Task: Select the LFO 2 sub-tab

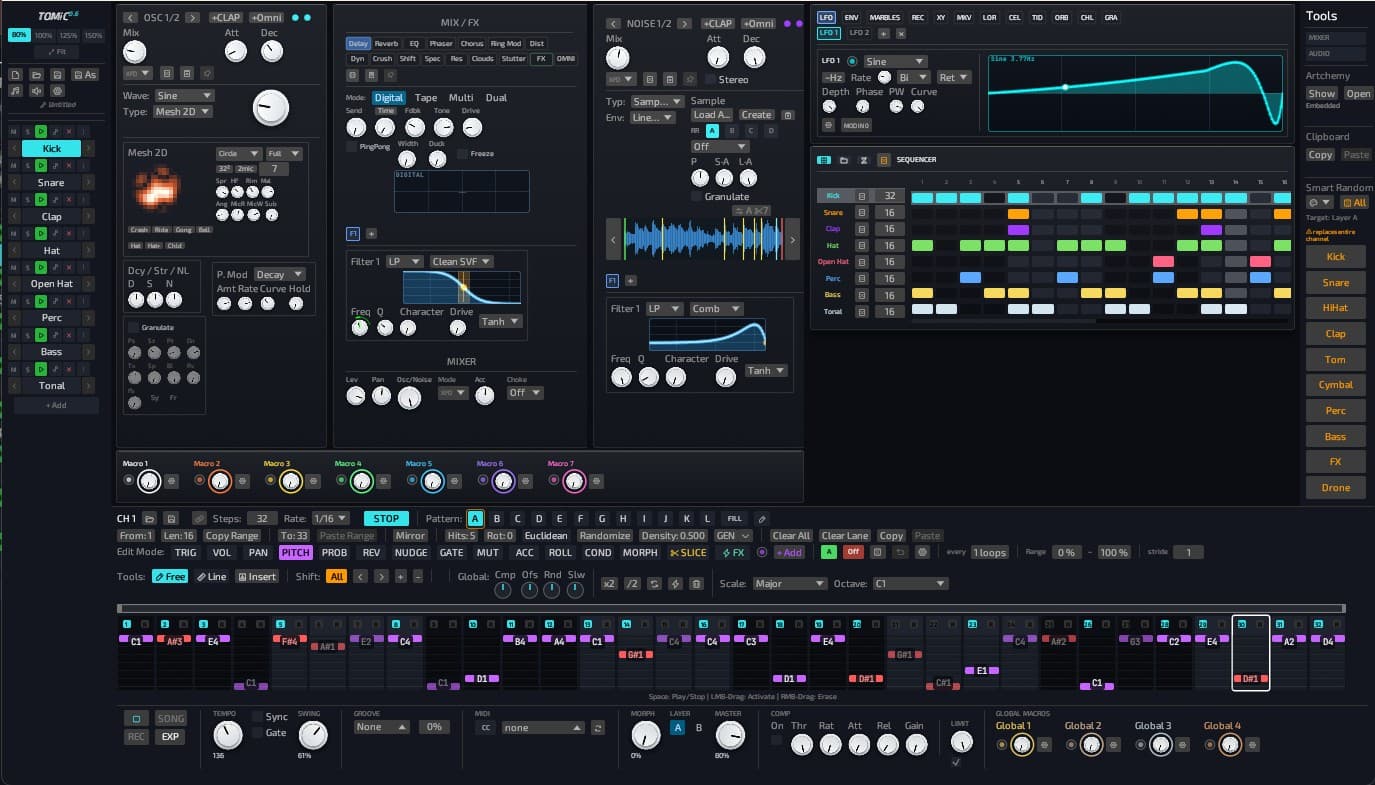Action: click(x=859, y=33)
